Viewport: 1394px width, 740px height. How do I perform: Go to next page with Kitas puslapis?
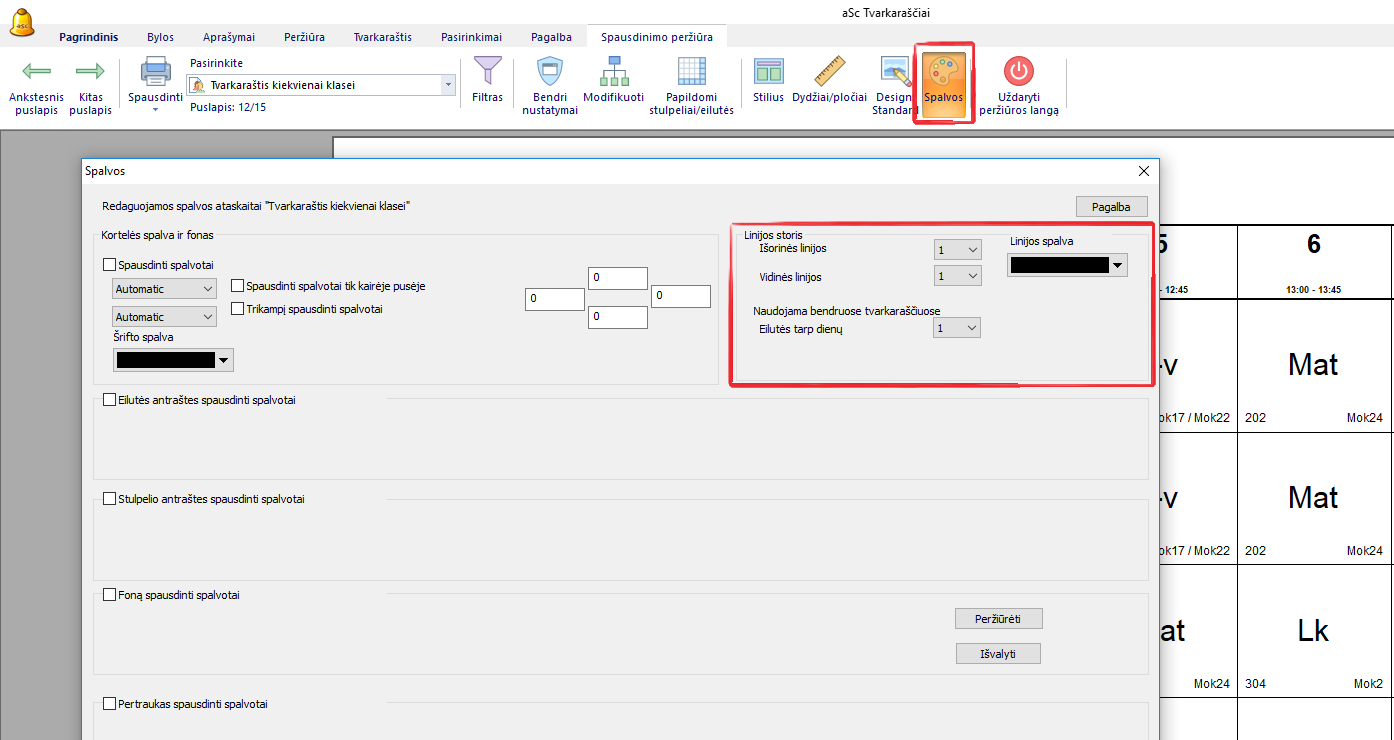coord(90,72)
